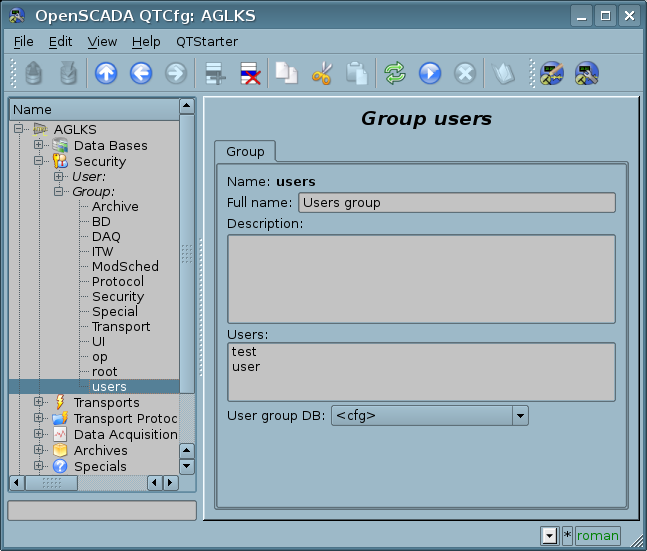647x551 pixels.
Task: Expand the Data Bases tree node
Action: (x=38, y=144)
